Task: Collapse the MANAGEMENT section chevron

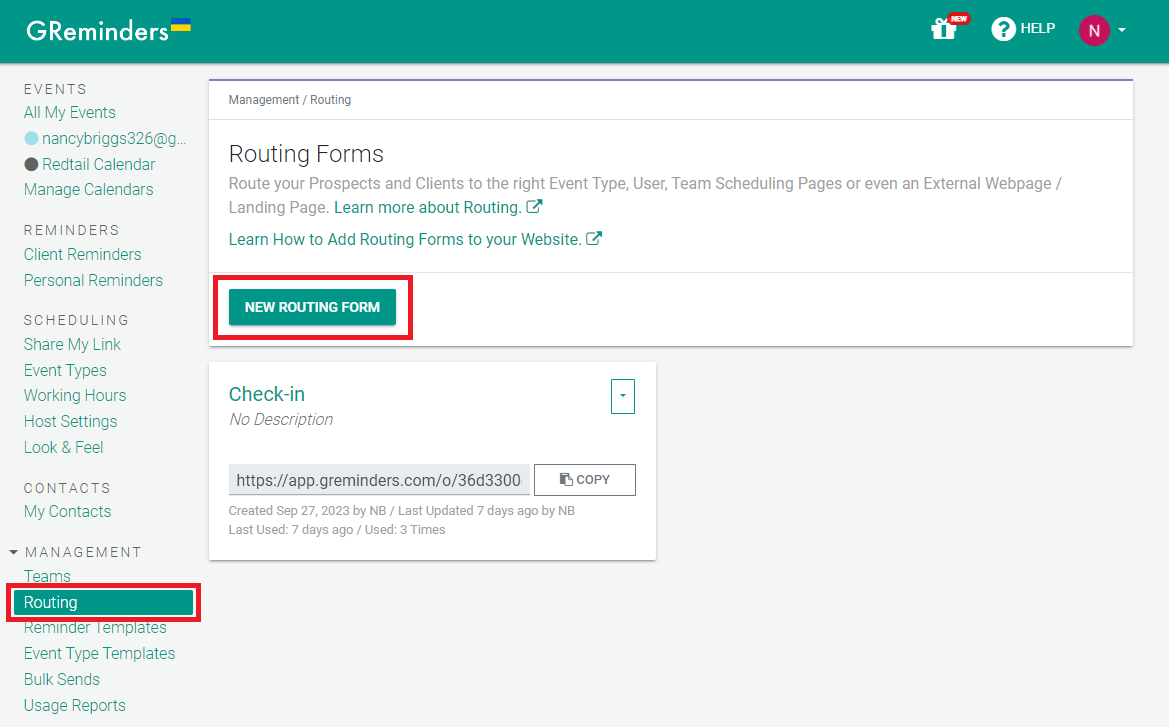Action: [x=12, y=551]
